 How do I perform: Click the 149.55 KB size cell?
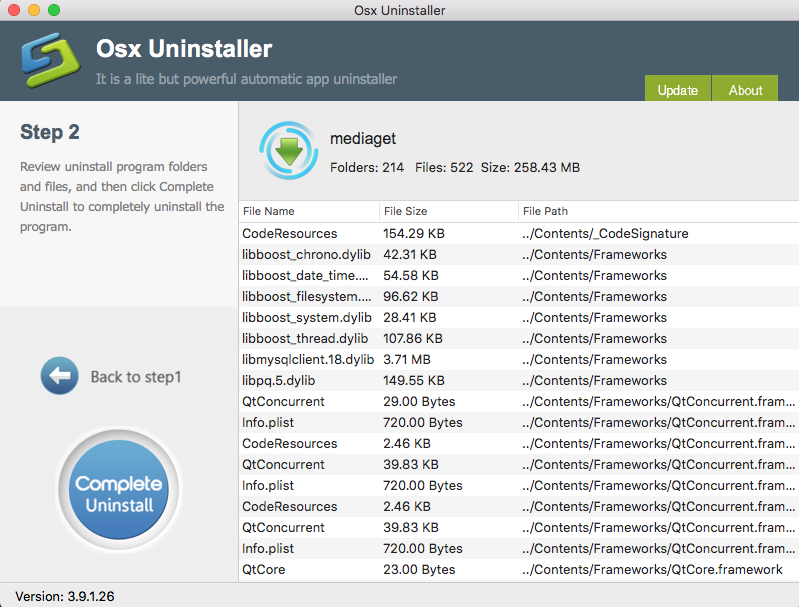(x=414, y=381)
